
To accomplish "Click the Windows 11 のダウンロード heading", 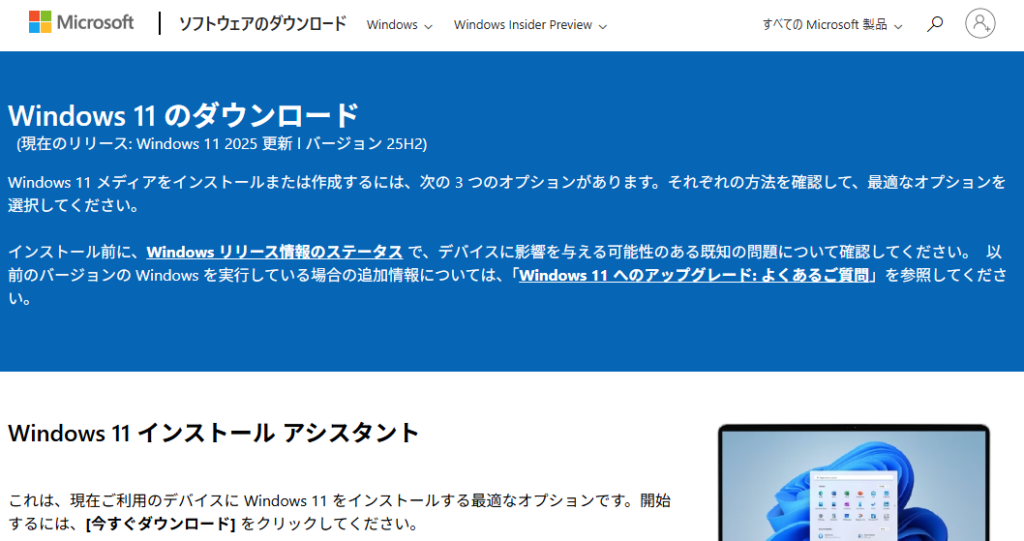I will 183,114.
